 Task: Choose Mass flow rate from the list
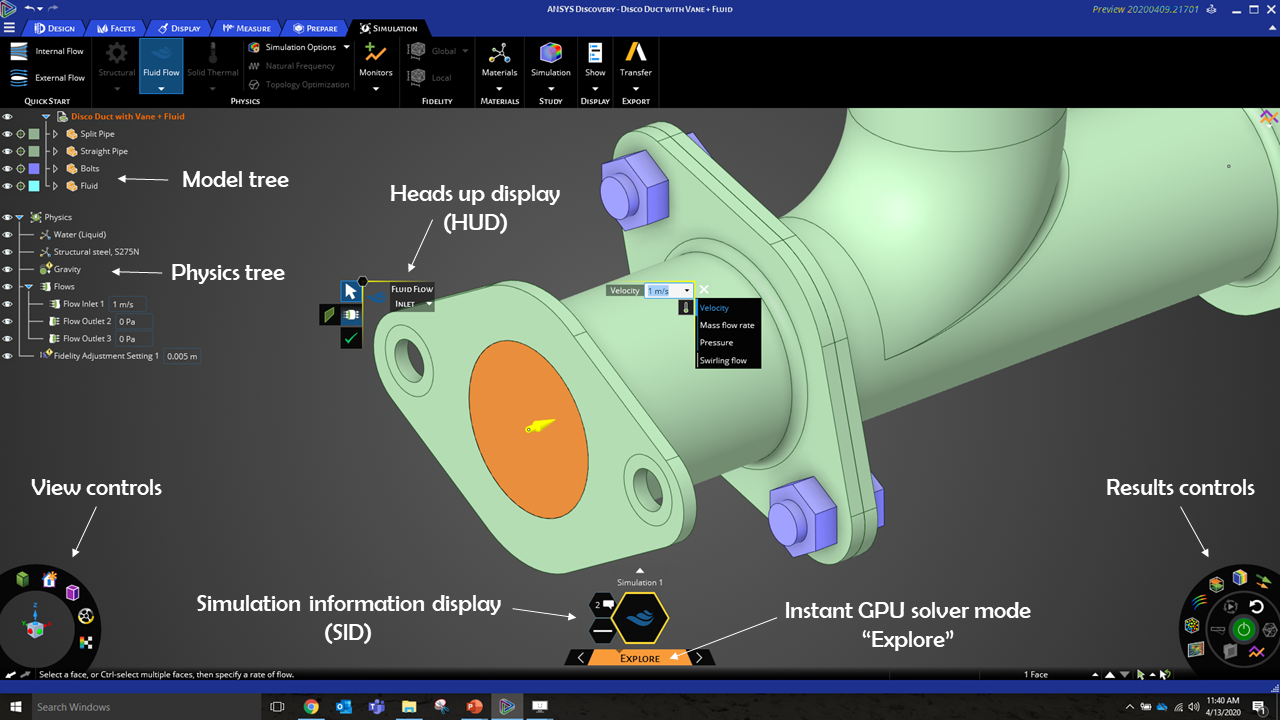(x=727, y=325)
